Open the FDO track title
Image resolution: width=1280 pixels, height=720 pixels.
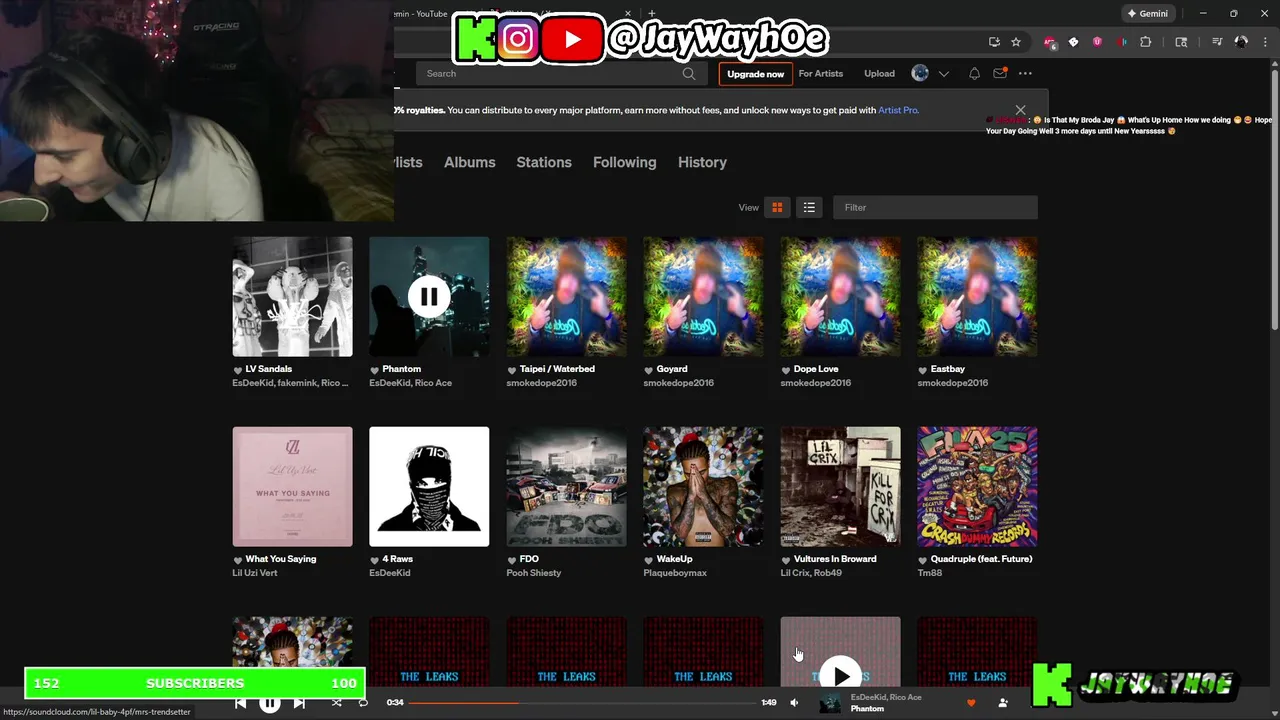(x=529, y=559)
